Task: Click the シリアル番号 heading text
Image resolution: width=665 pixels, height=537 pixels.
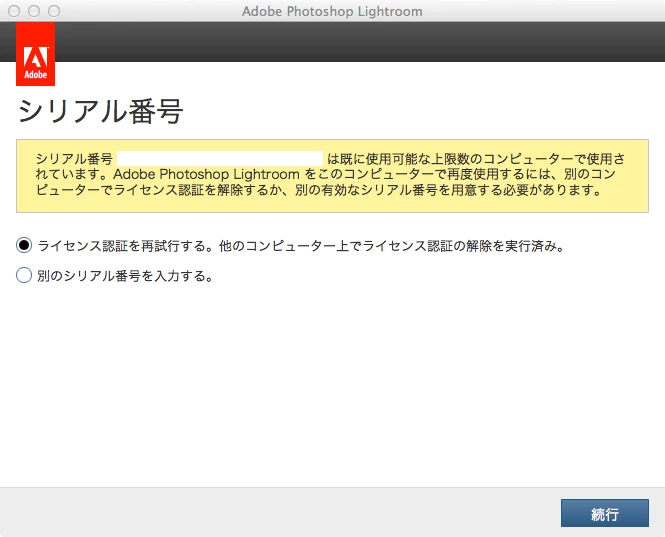Action: pos(101,111)
